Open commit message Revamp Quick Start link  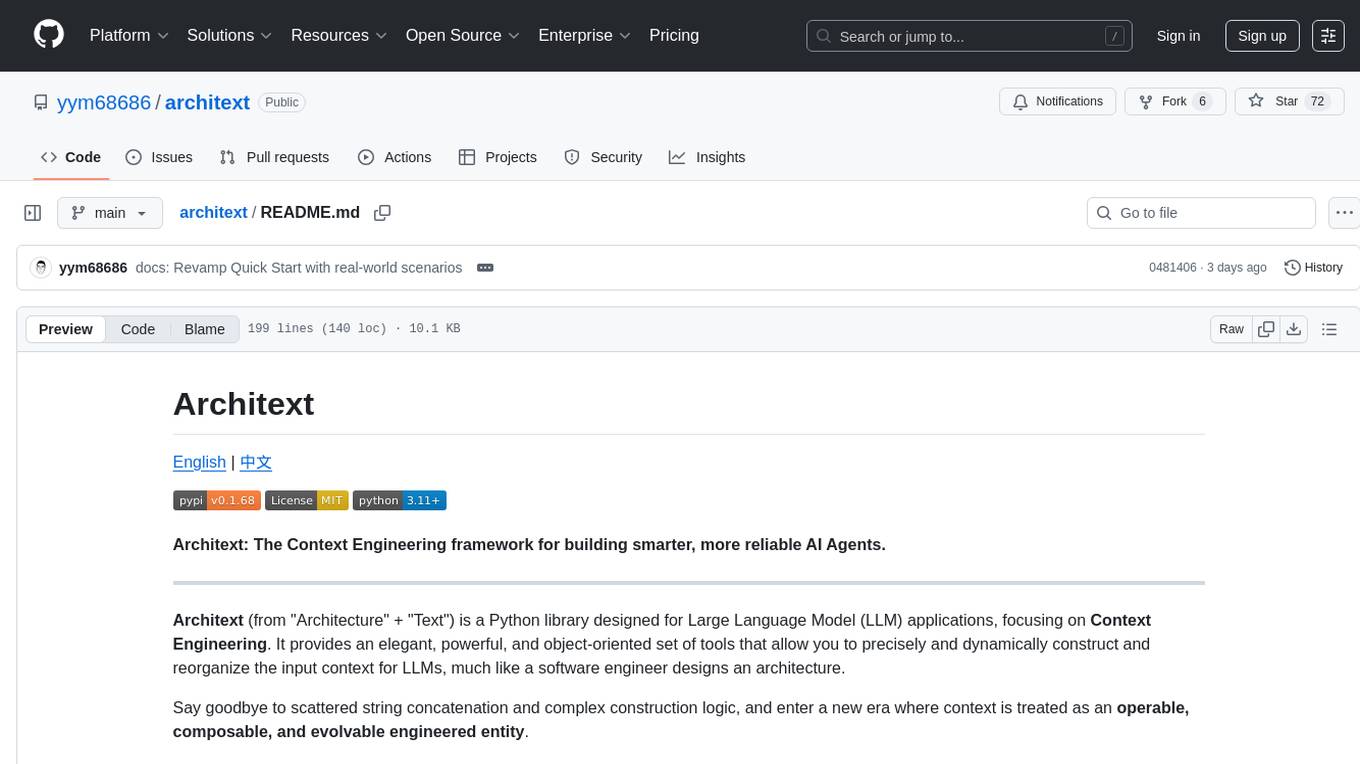[x=298, y=267]
